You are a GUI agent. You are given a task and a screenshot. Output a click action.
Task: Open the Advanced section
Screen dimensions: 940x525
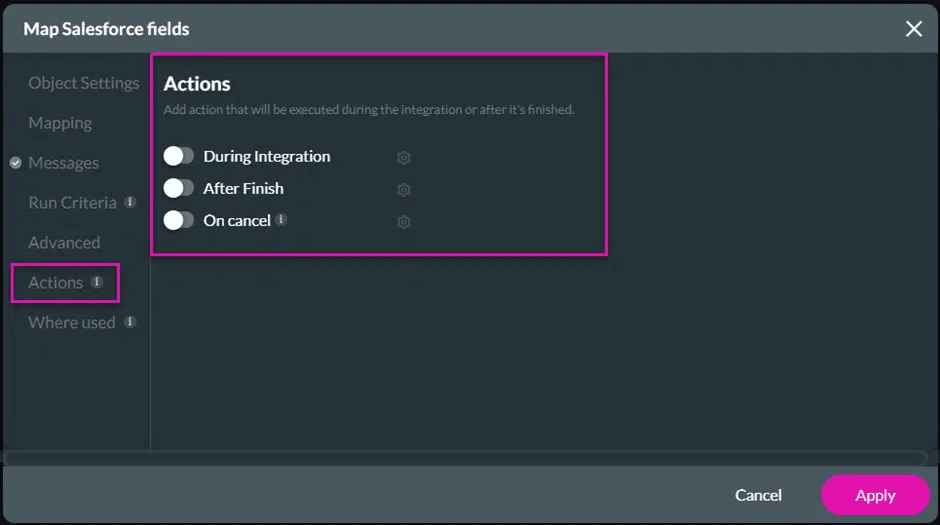tap(64, 243)
